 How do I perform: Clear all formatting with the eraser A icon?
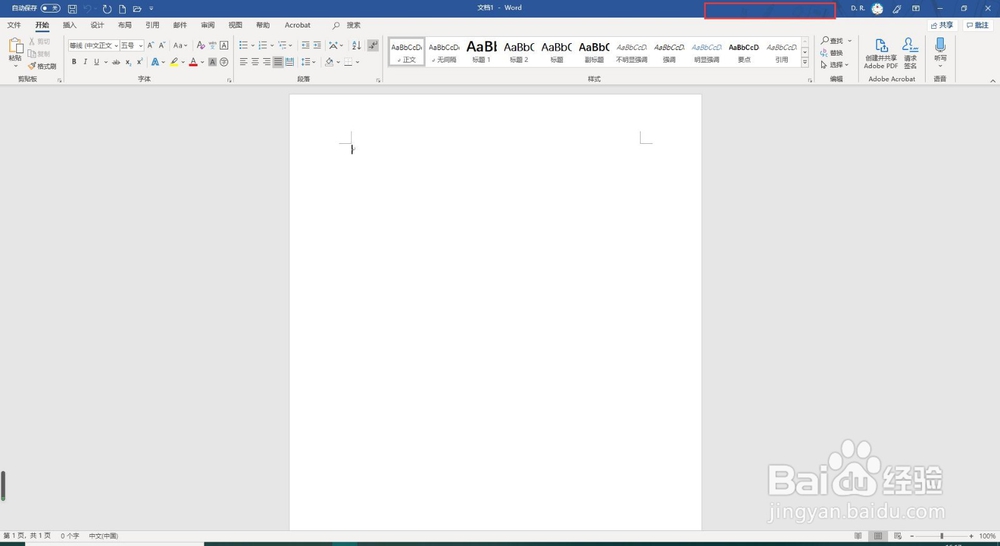(x=200, y=45)
